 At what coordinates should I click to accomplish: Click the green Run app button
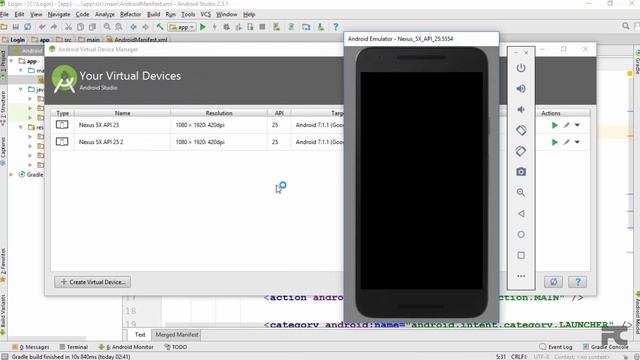point(203,27)
